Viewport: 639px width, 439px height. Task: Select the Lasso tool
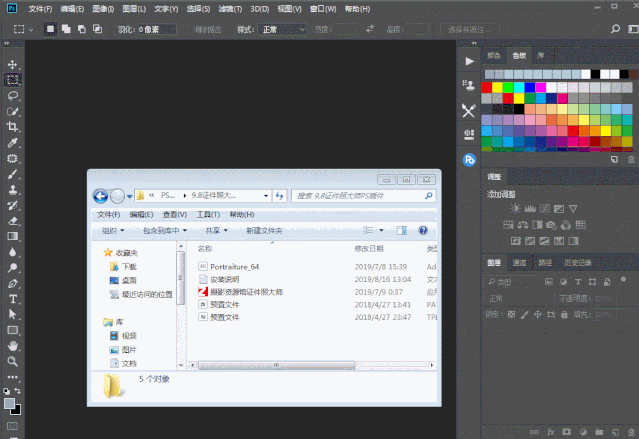tap(13, 96)
